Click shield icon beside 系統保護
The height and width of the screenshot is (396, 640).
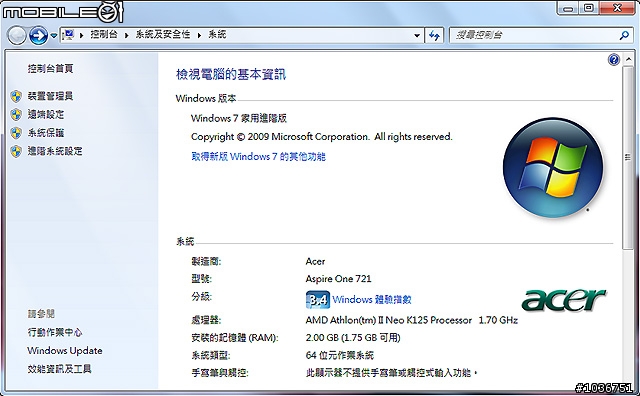click(x=16, y=133)
